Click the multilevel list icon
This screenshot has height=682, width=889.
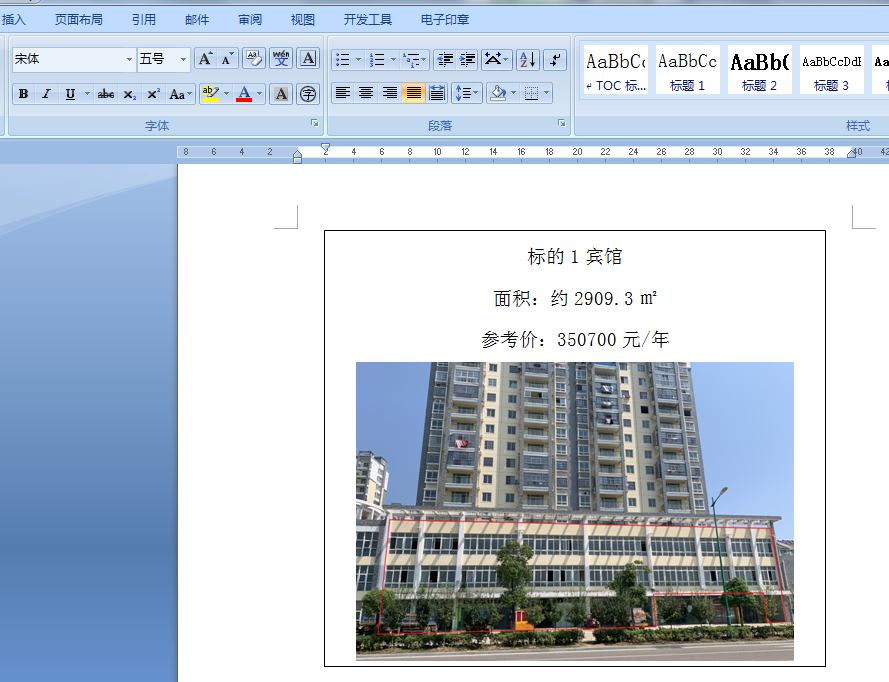[x=414, y=60]
